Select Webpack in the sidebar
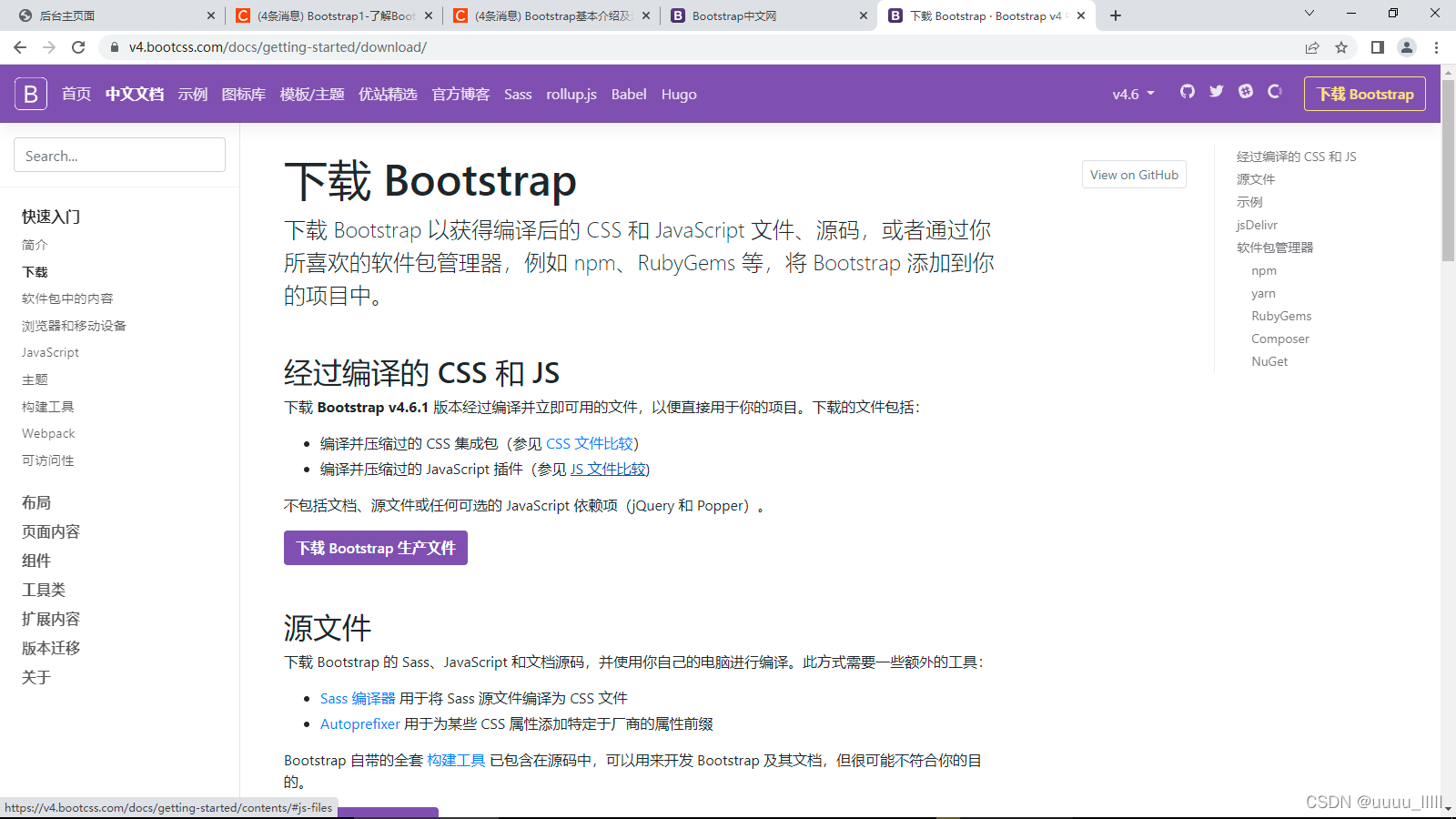The image size is (1456, 819). point(48,433)
